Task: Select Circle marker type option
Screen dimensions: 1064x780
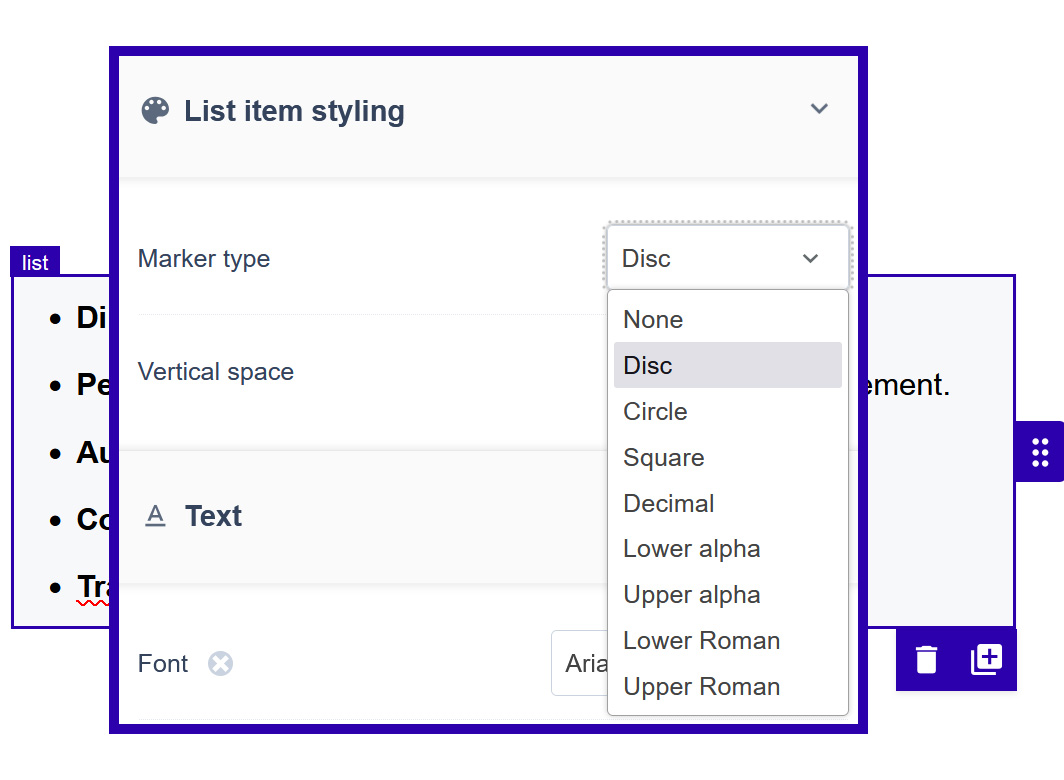Action: (x=727, y=411)
